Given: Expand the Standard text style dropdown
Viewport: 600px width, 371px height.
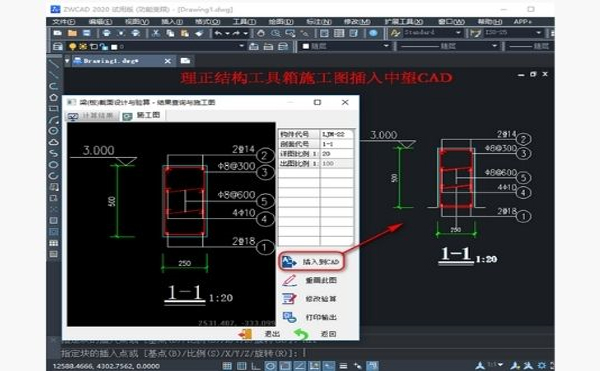Looking at the screenshot, I should (458, 33).
